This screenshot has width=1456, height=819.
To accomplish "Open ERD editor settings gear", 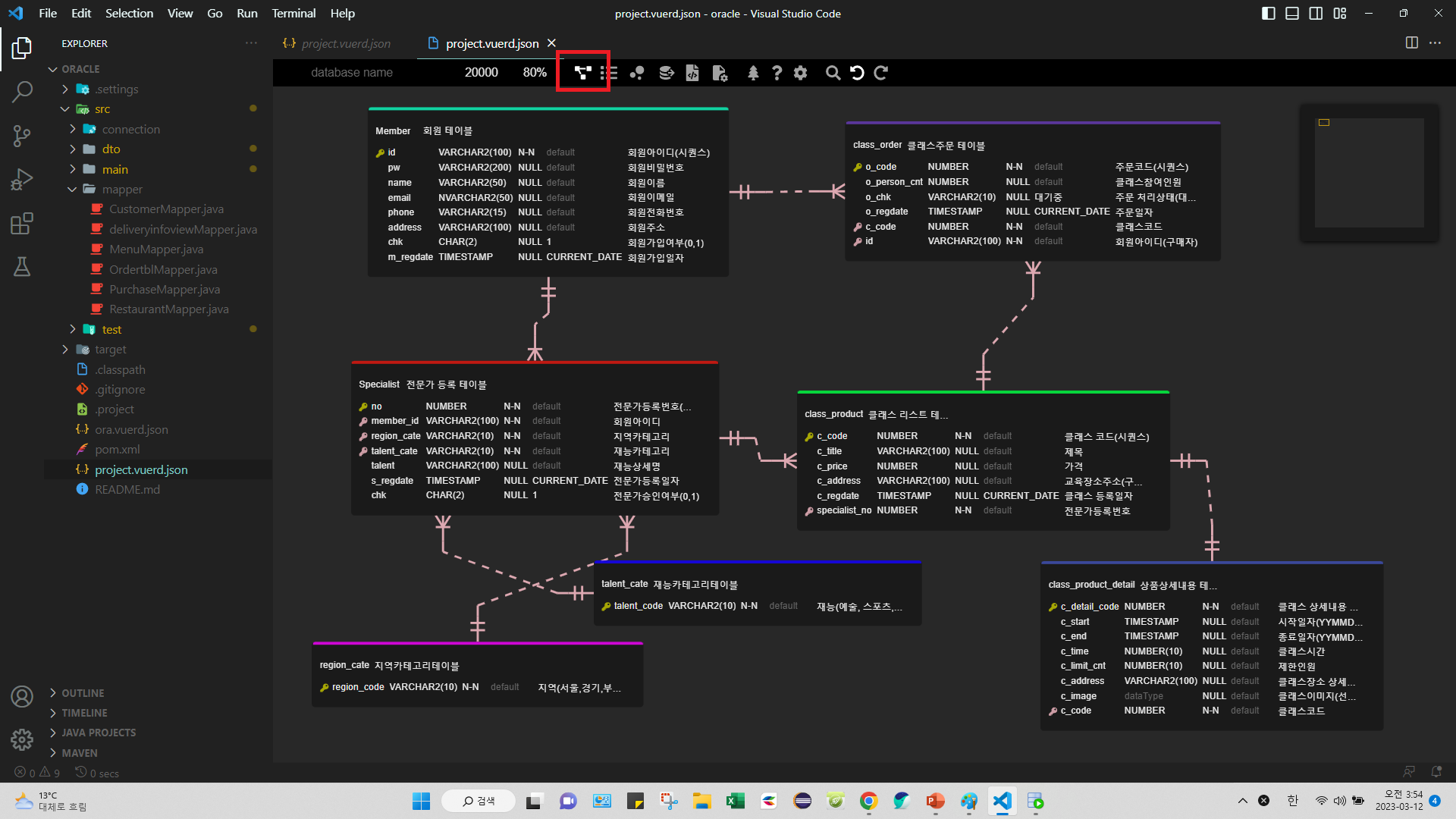I will (800, 73).
